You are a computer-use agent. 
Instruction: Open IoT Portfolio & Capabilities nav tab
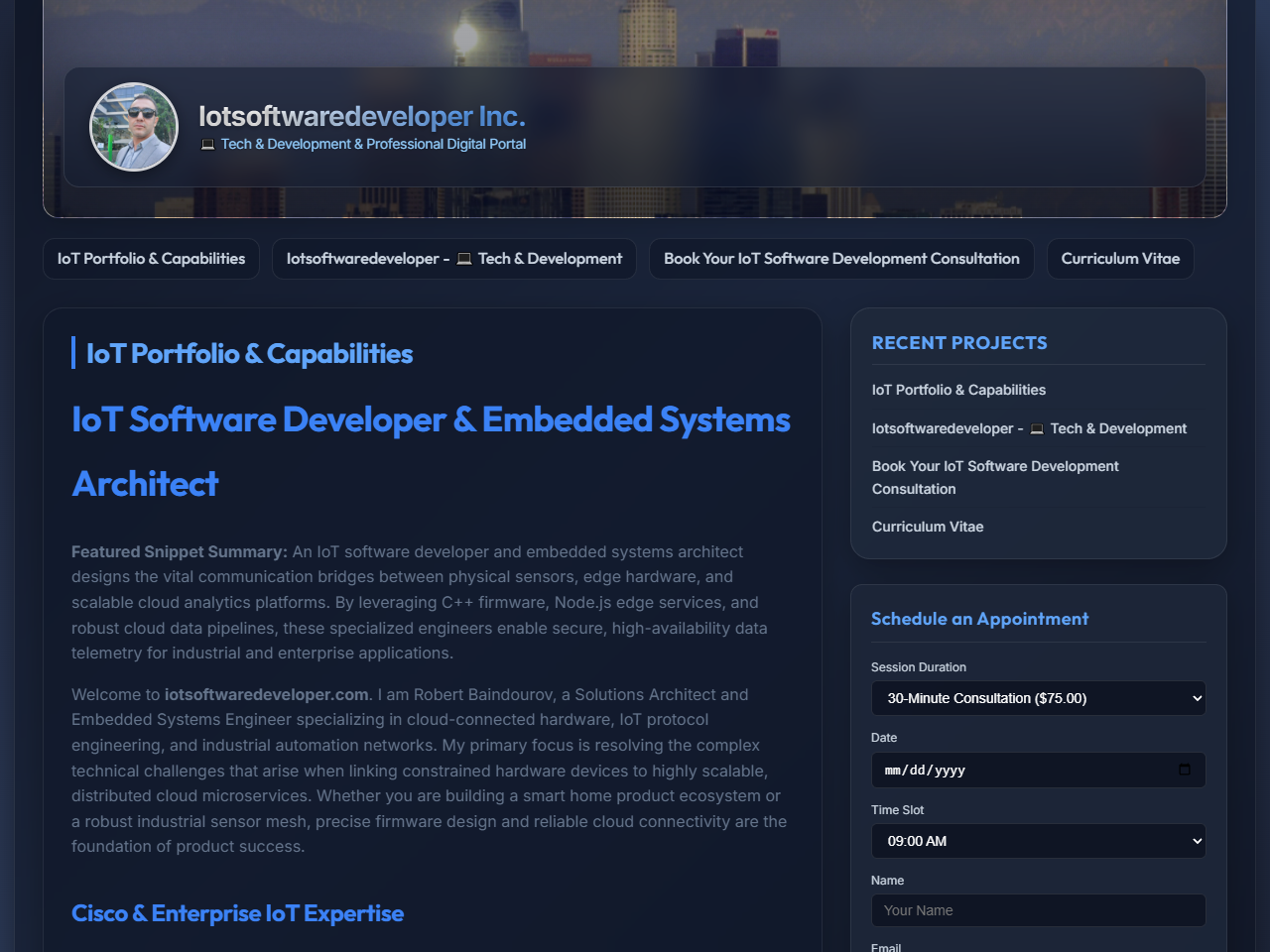151,259
